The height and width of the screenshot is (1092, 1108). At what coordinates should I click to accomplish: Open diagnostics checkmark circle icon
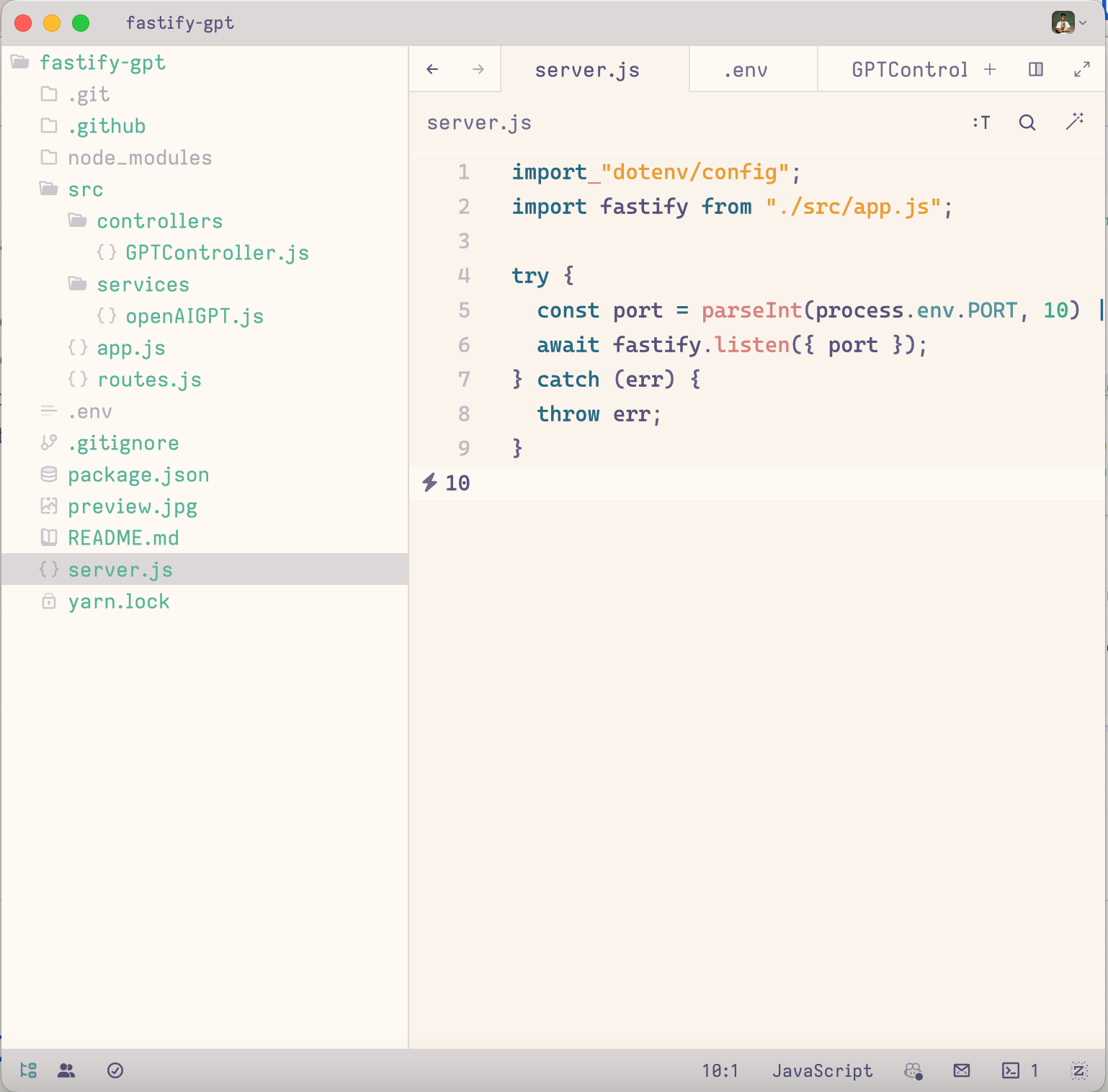pyautogui.click(x=115, y=1070)
